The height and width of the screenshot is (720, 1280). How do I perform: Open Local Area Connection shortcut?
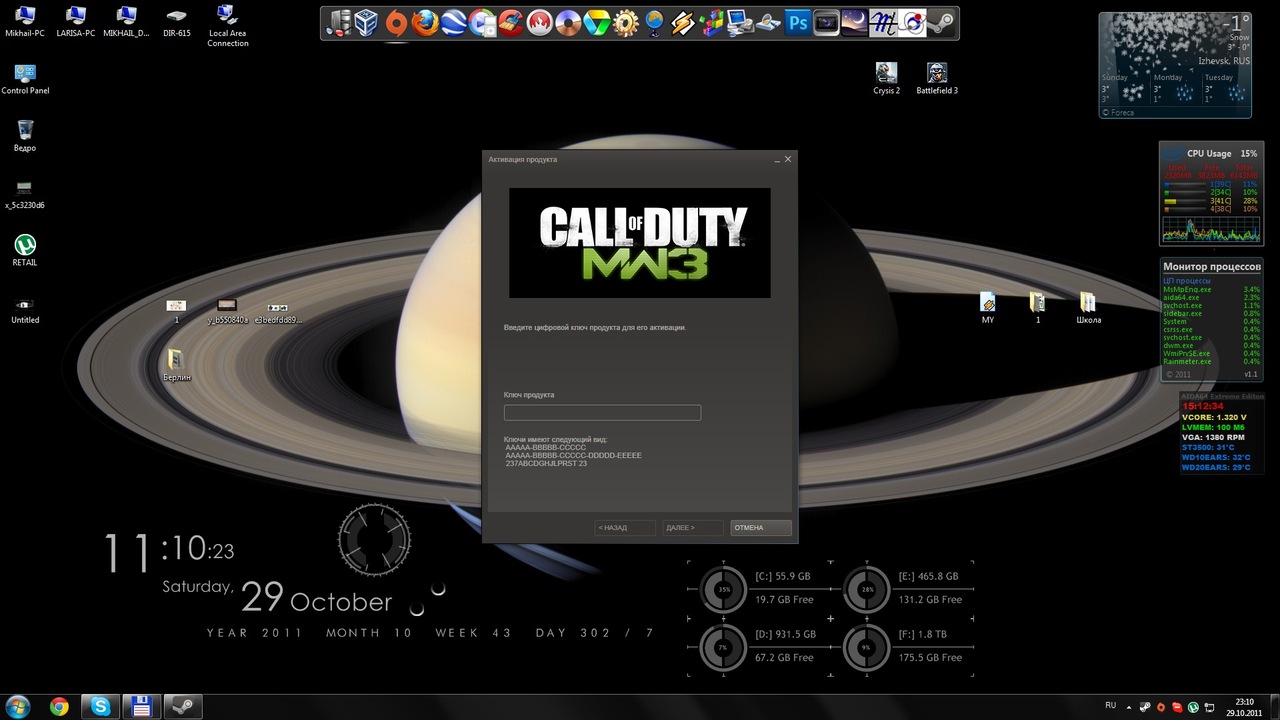tap(228, 25)
